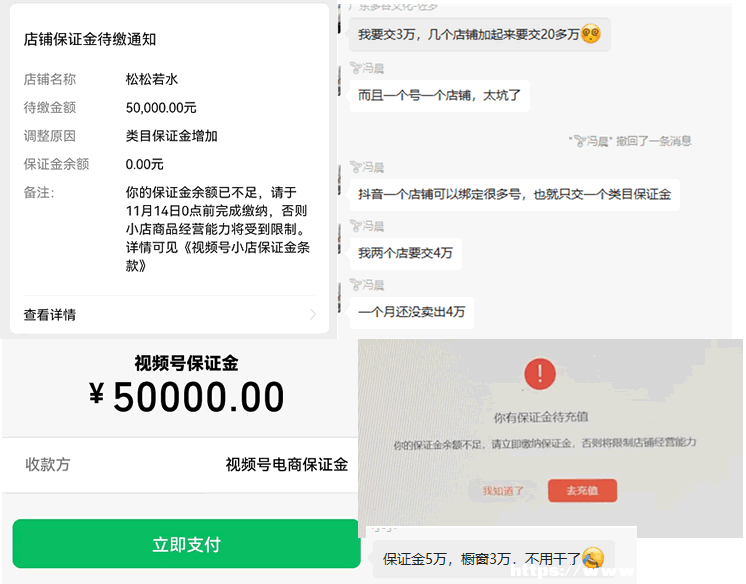Click the sender icon above 抖音一个店铺 message
Viewport: 746px width, 584px height.
[356, 167]
